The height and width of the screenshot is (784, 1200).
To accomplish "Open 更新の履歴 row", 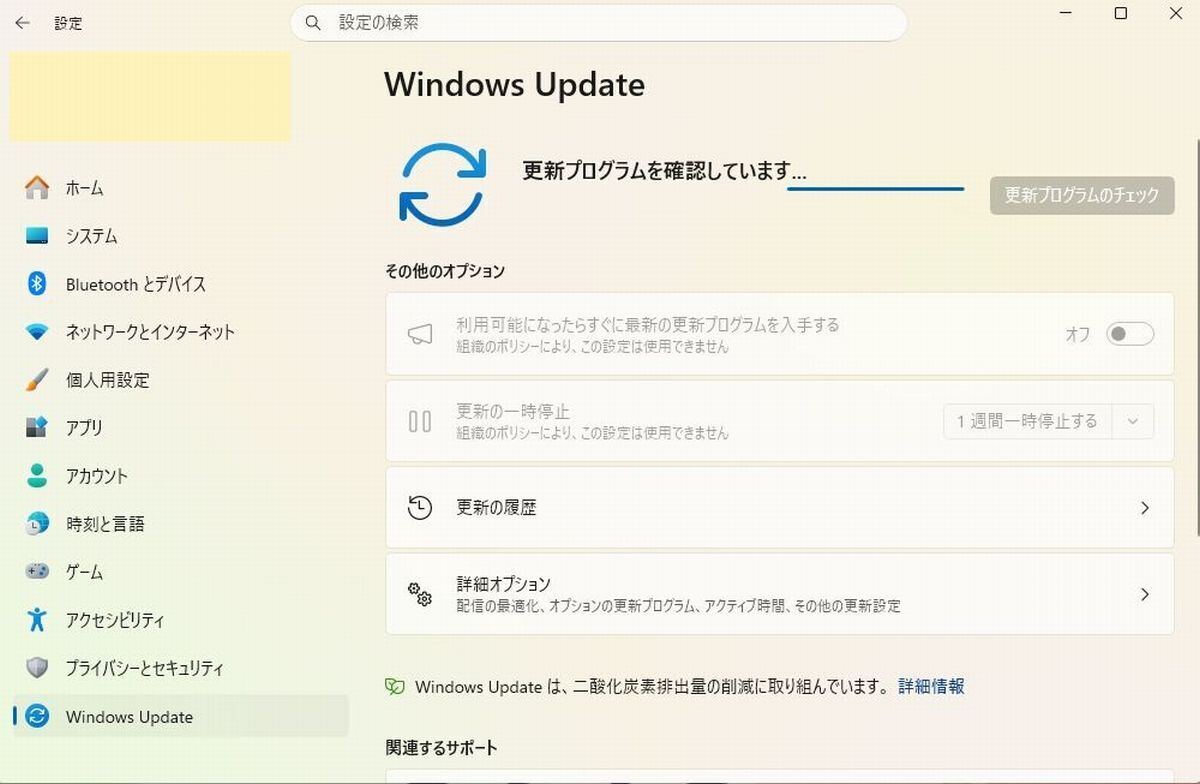I will coord(779,507).
